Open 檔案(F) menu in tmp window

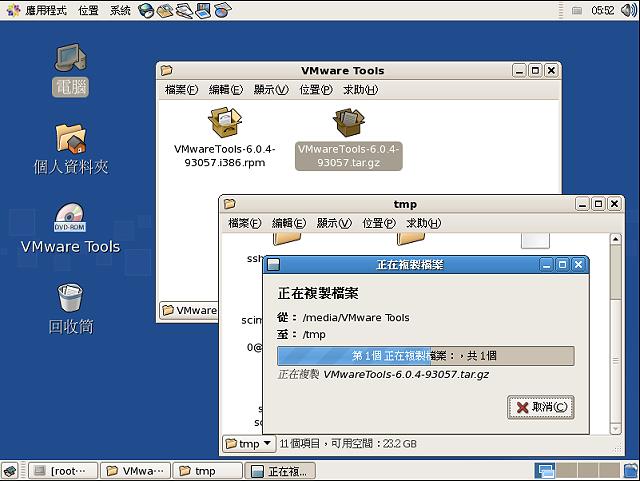244,223
